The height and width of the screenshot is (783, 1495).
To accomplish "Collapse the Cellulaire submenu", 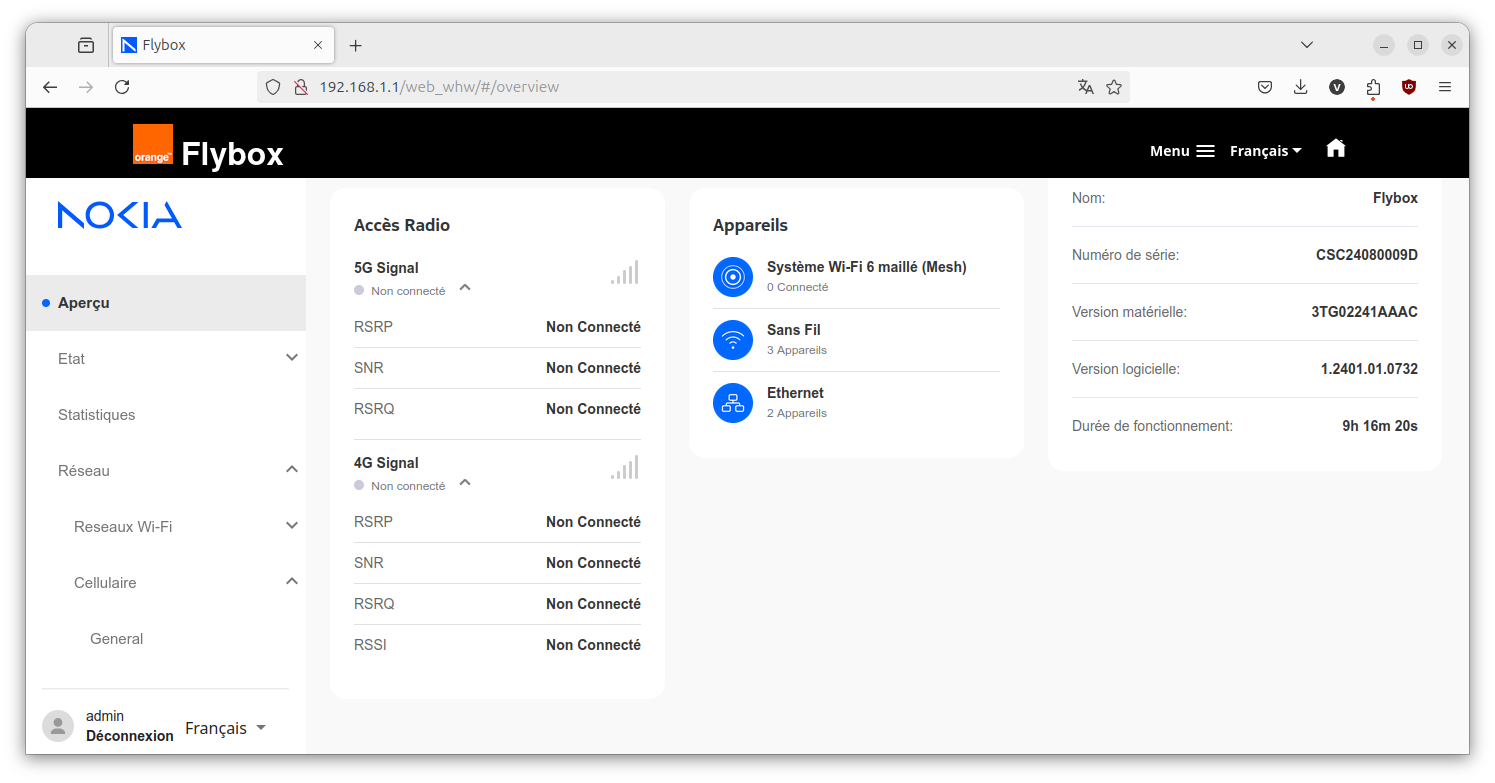I will tap(166, 583).
